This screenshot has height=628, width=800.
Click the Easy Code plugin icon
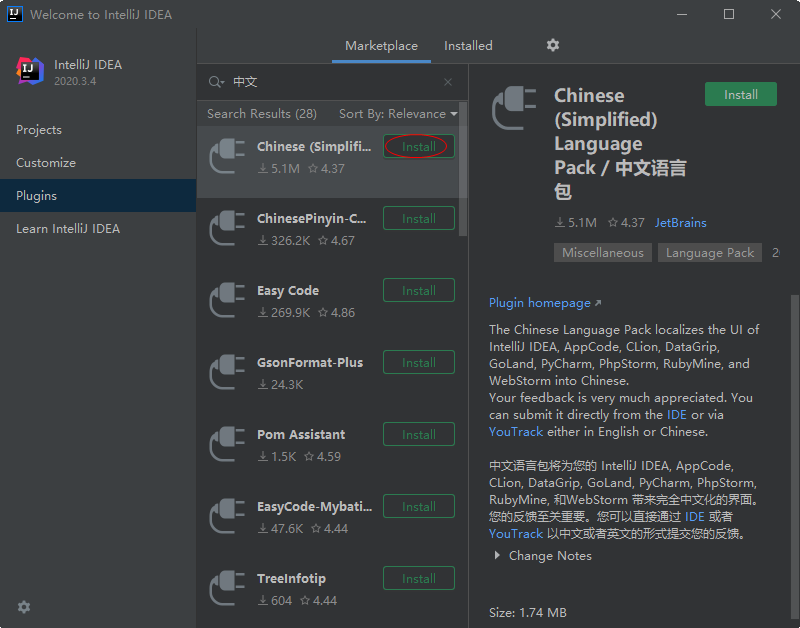tap(228, 300)
